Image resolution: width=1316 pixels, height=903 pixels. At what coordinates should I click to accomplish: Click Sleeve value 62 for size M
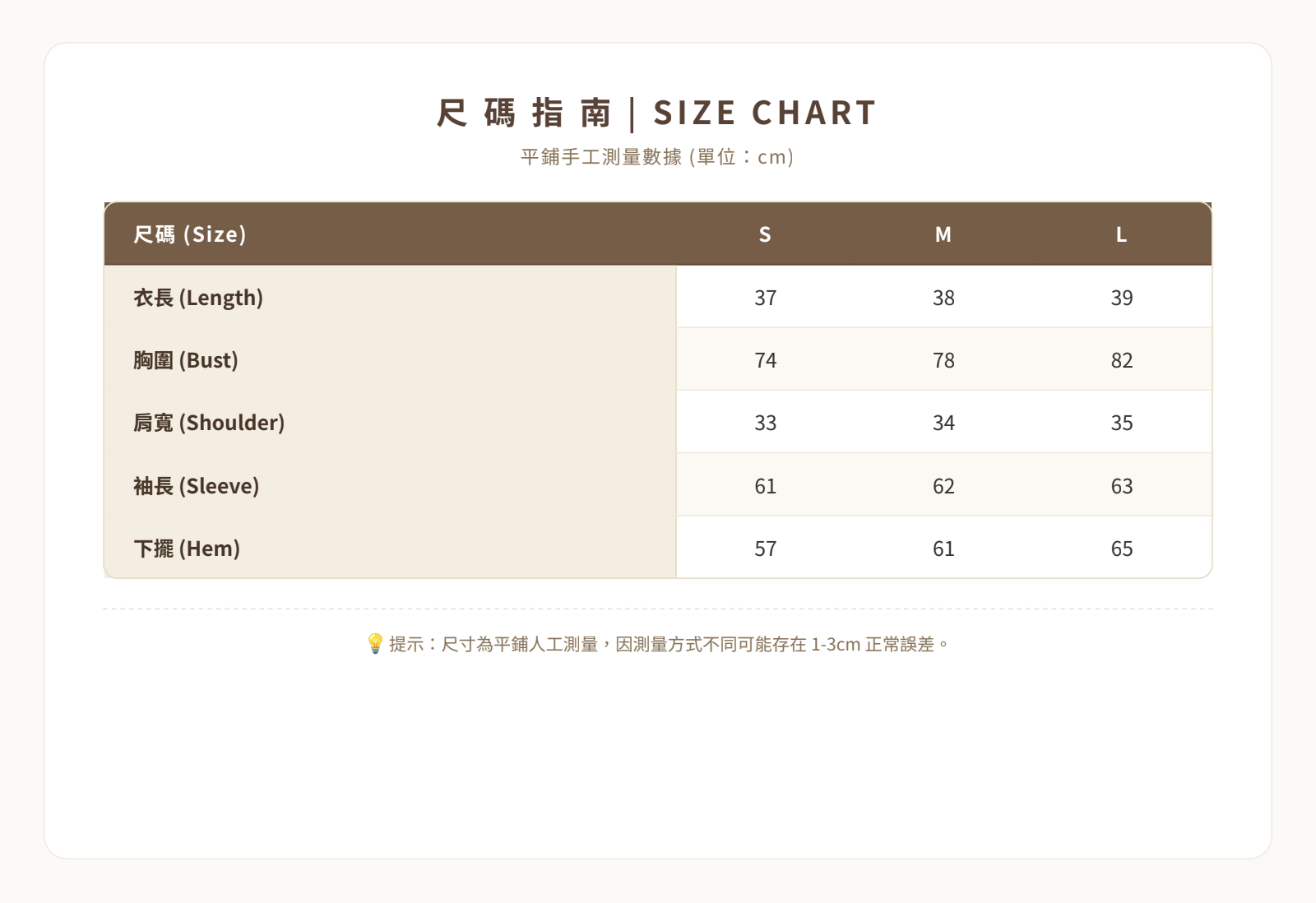click(943, 485)
